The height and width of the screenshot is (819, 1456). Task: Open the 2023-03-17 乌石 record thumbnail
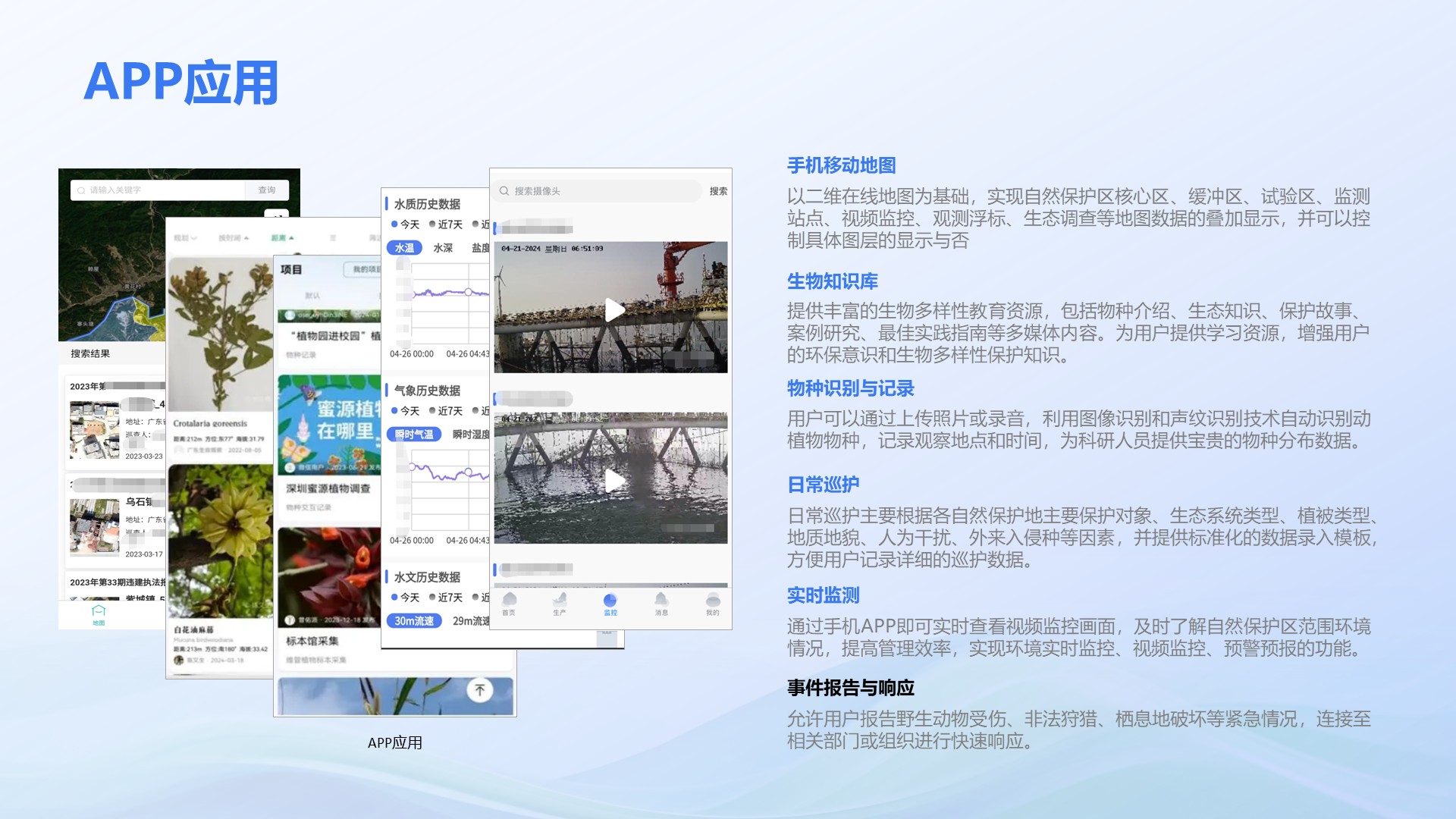pos(95,528)
